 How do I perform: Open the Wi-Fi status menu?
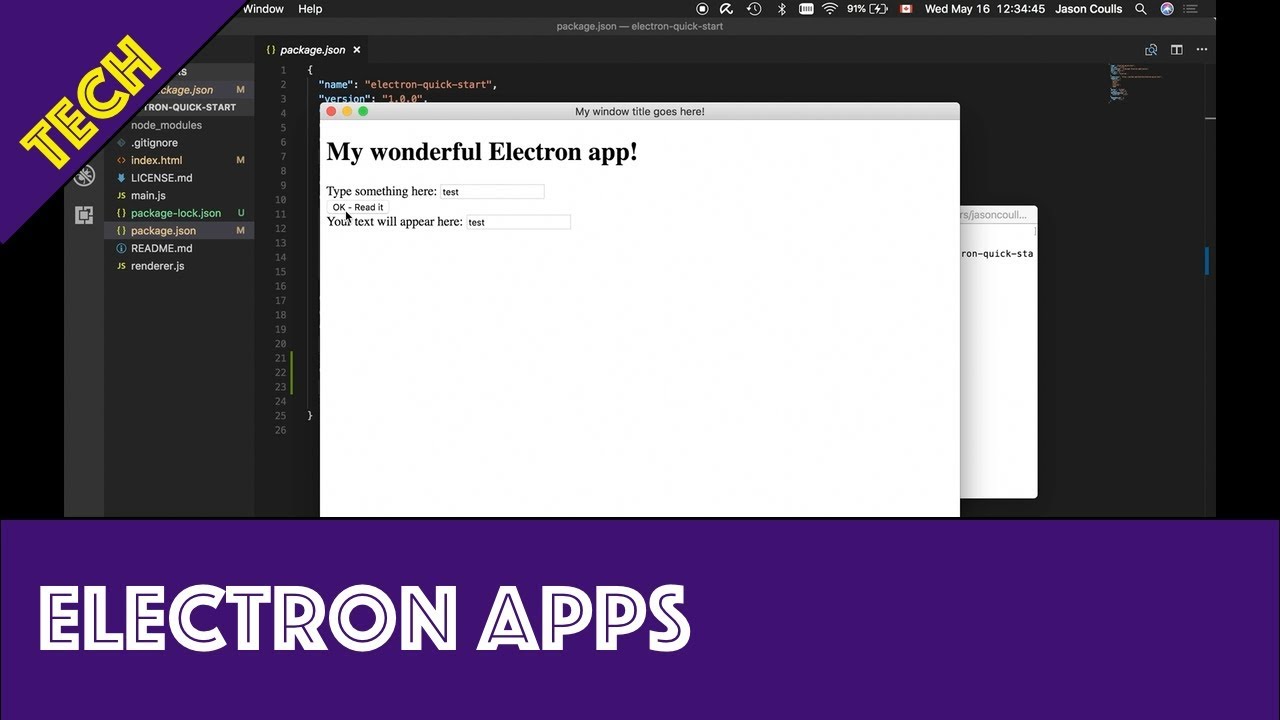point(830,9)
